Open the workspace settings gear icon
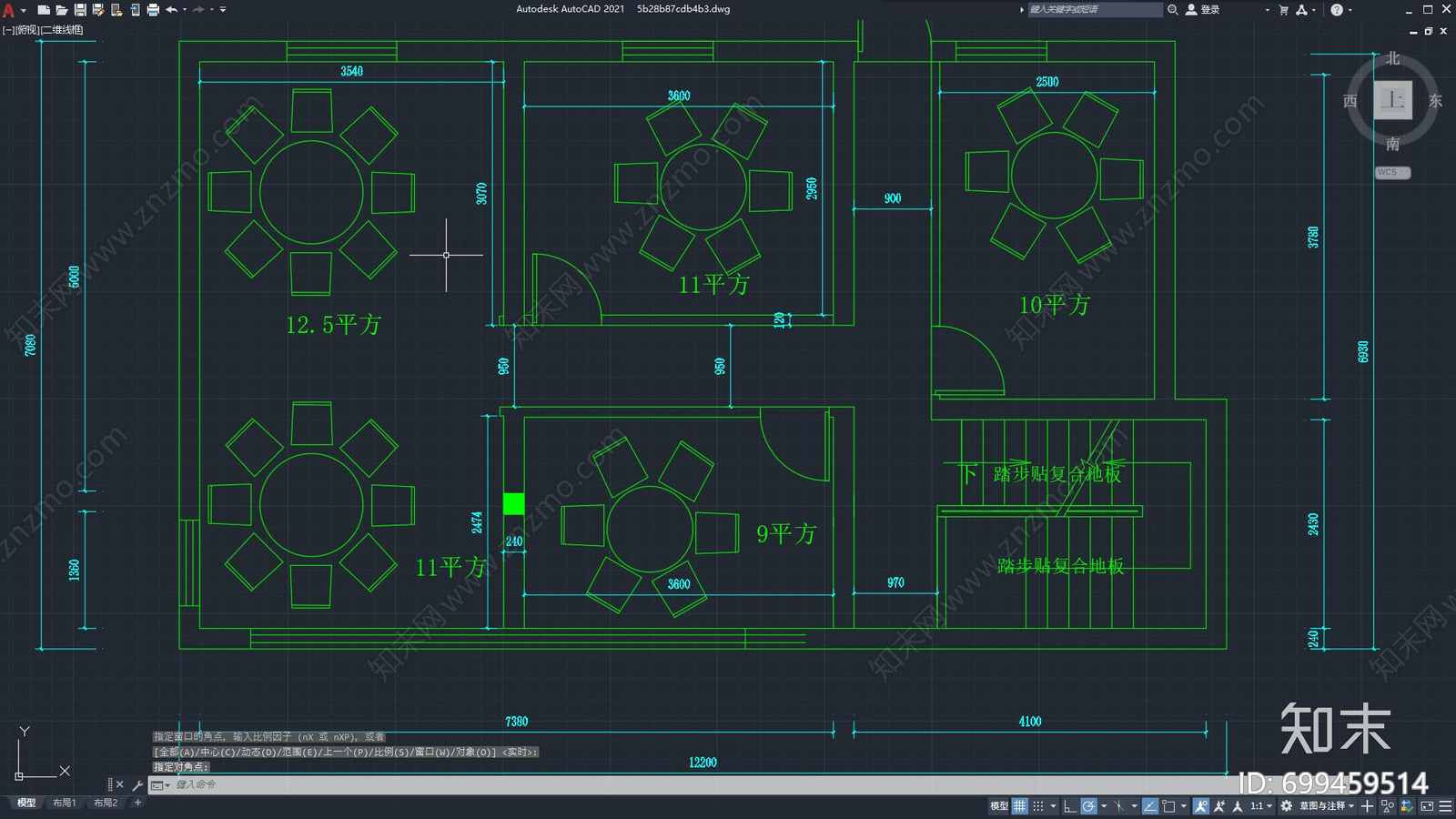The width and height of the screenshot is (1456, 819). [1286, 805]
